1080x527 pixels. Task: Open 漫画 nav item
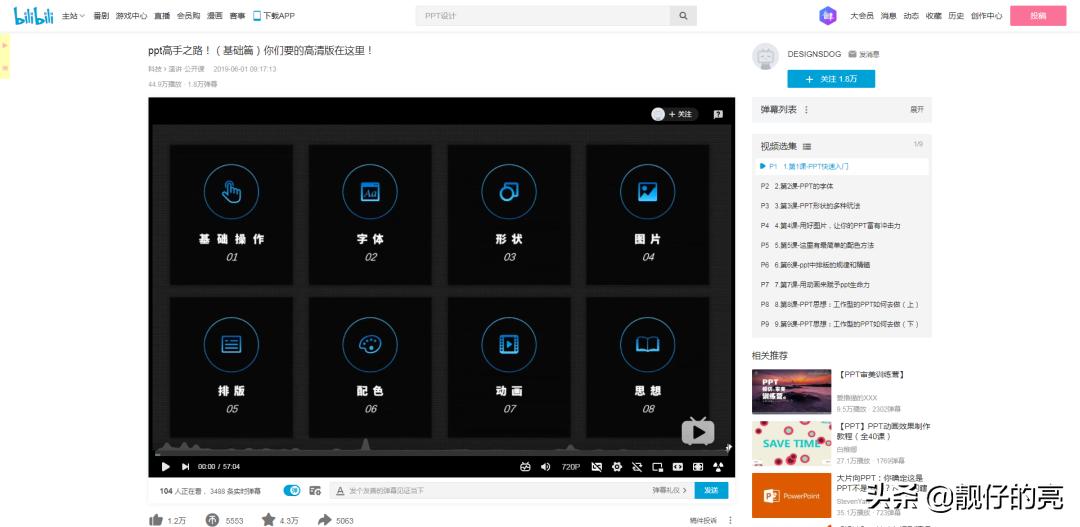click(x=215, y=16)
